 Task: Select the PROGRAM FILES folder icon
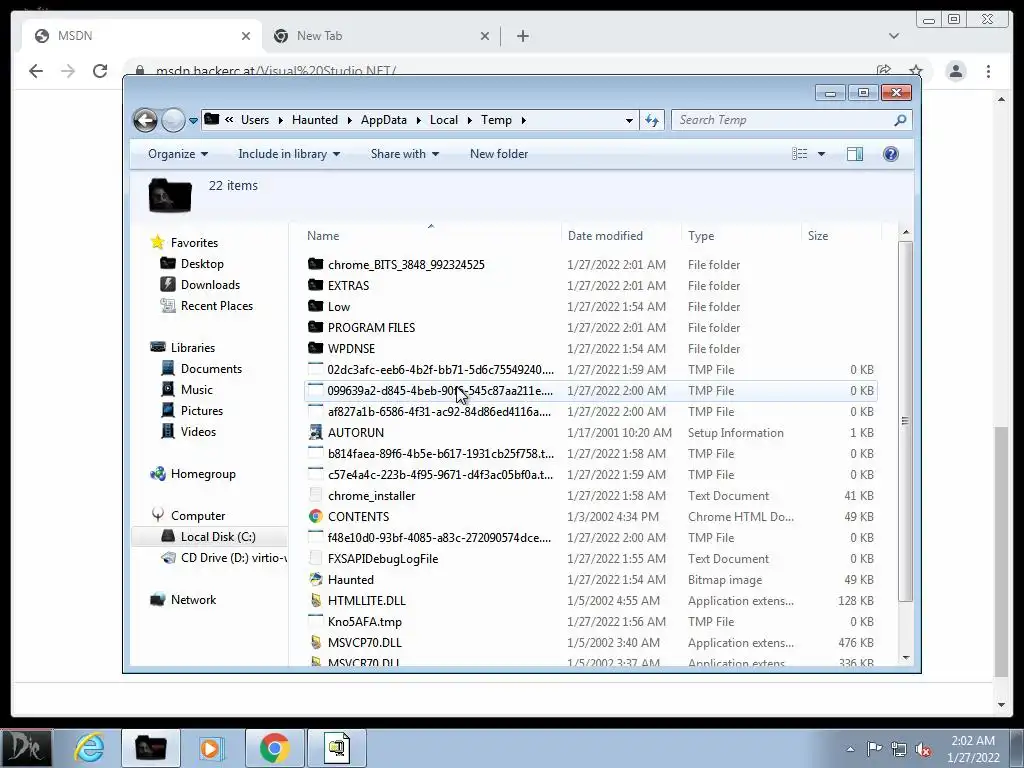(x=315, y=327)
